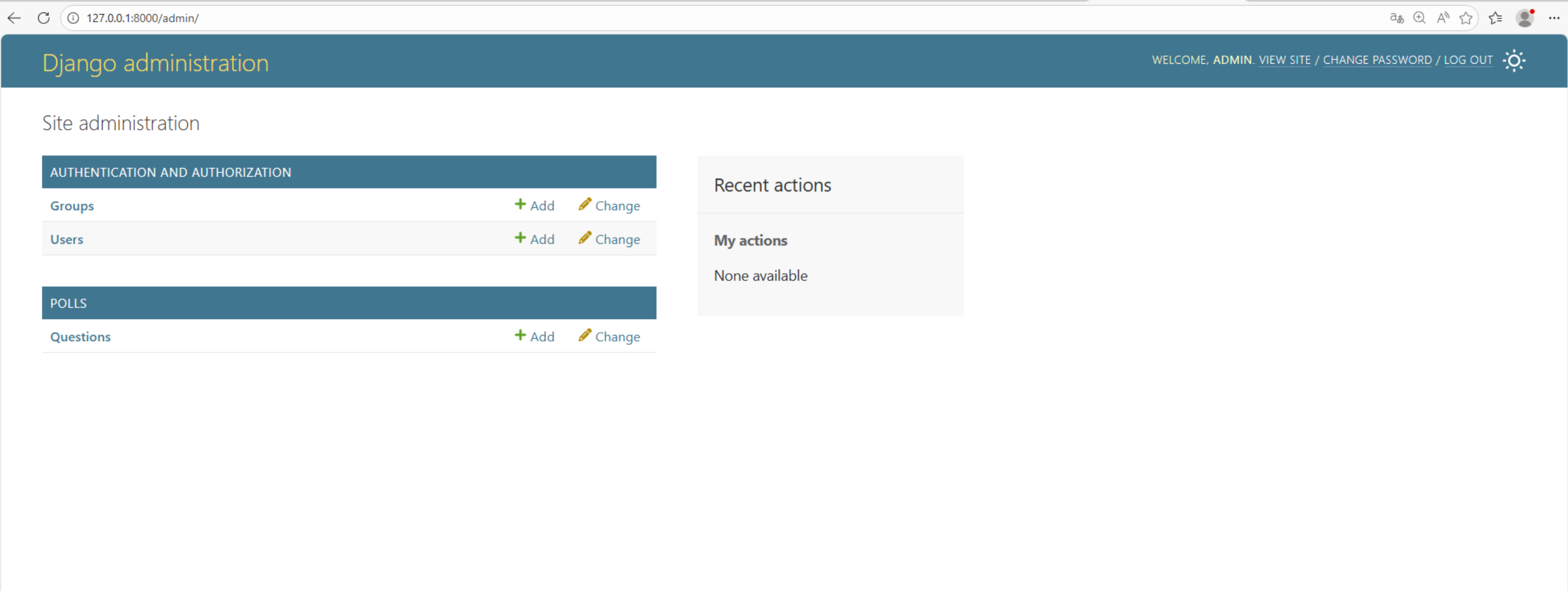This screenshot has width=1568, height=591.
Task: Click the Log Out link
Action: pyautogui.click(x=1468, y=60)
